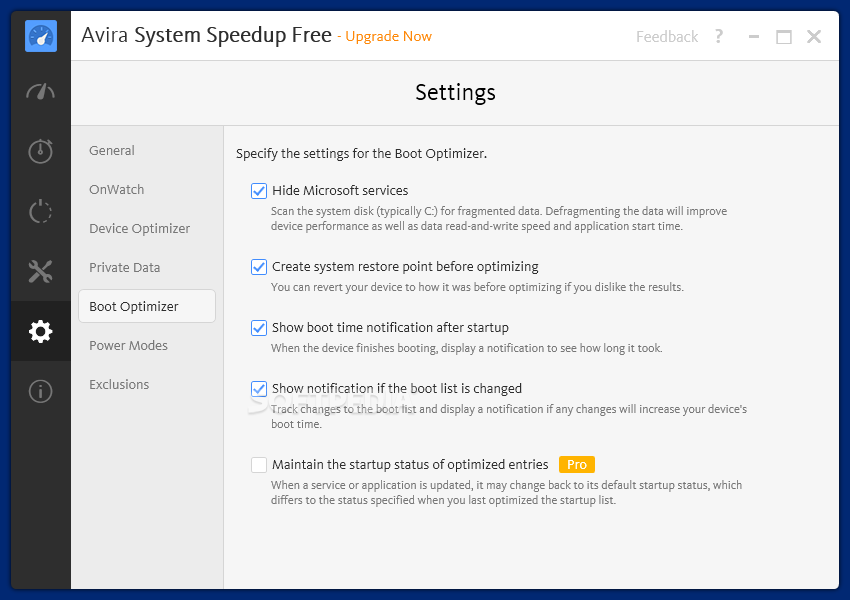The image size is (850, 600).
Task: Click the 'When the device finishes booting' description
Action: click(467, 348)
